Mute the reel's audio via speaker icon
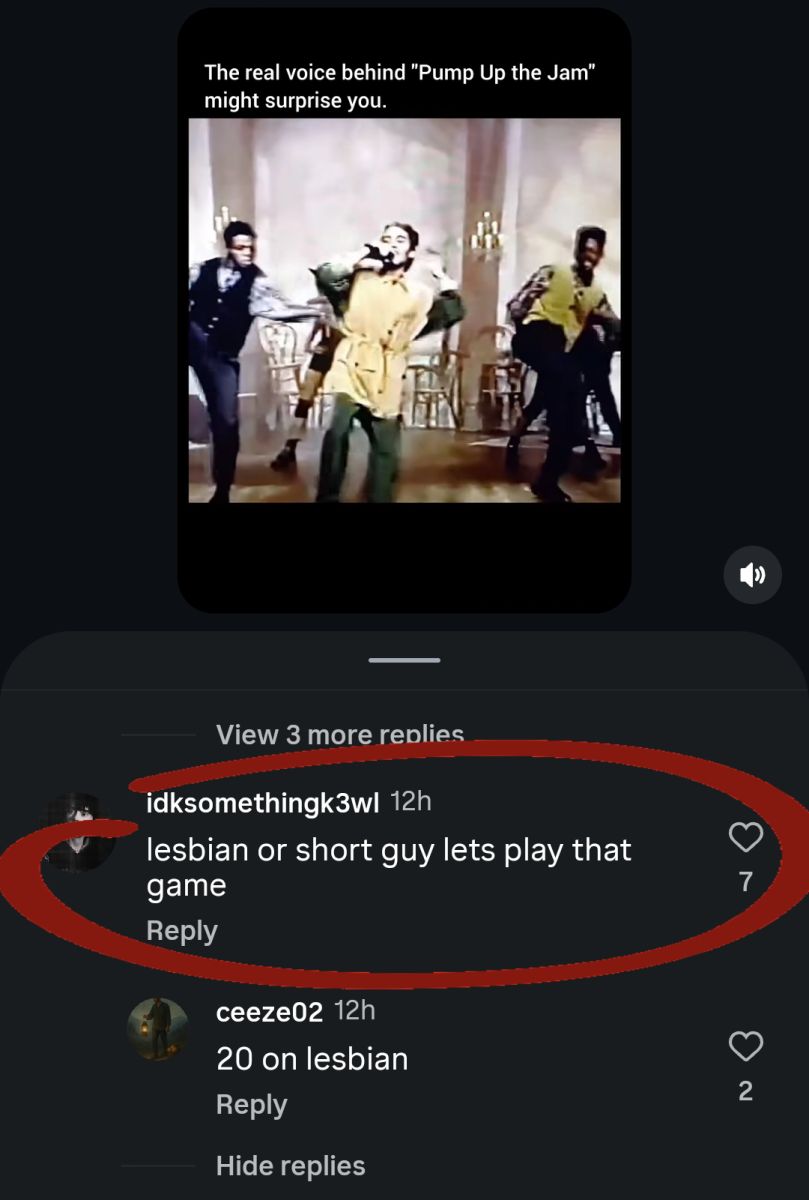 coord(752,575)
